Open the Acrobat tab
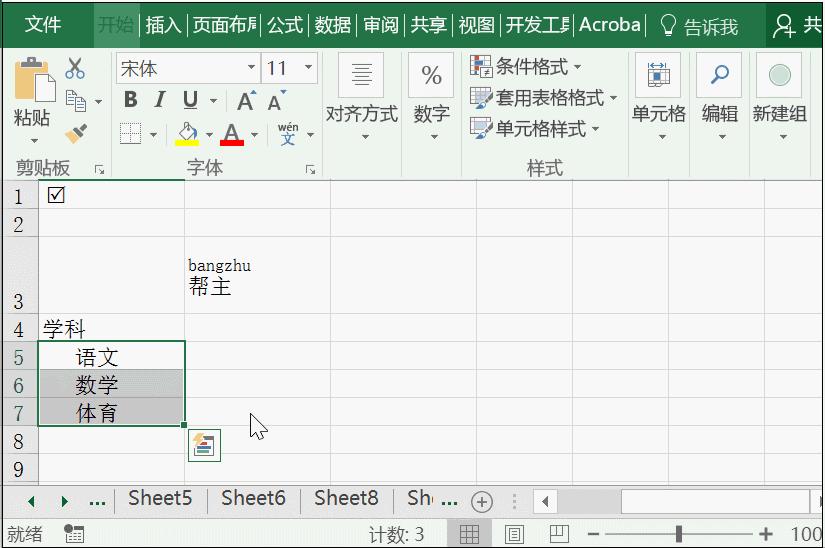The width and height of the screenshot is (825, 548). [610, 25]
